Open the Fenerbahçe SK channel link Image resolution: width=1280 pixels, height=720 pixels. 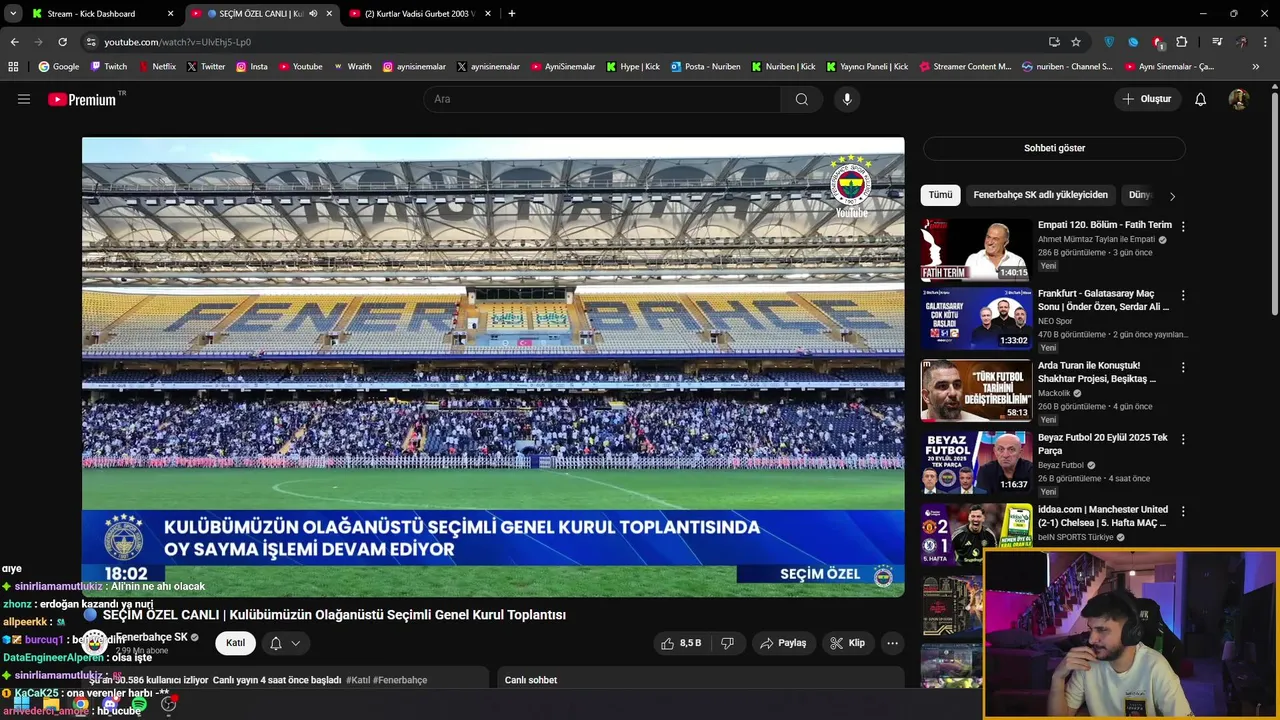[x=152, y=637]
